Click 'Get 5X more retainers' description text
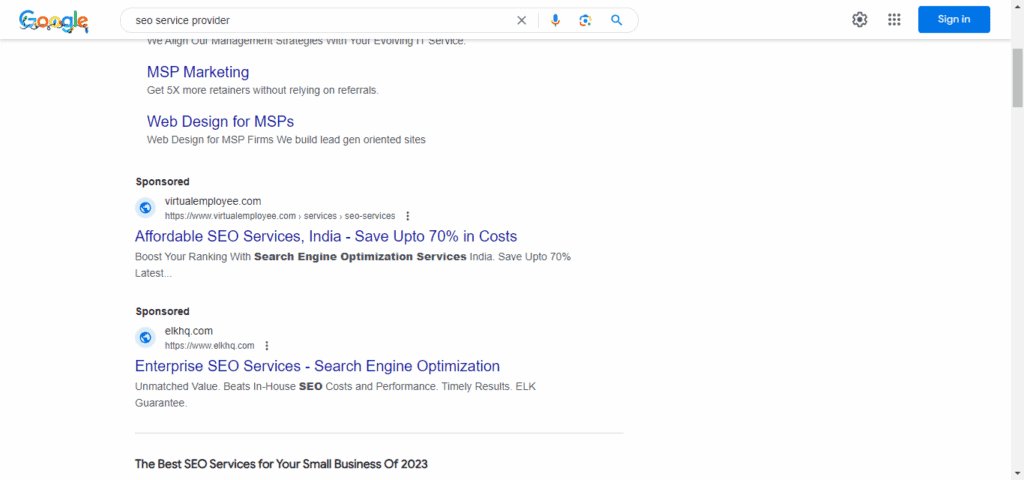Image resolution: width=1024 pixels, height=480 pixels. [263, 90]
